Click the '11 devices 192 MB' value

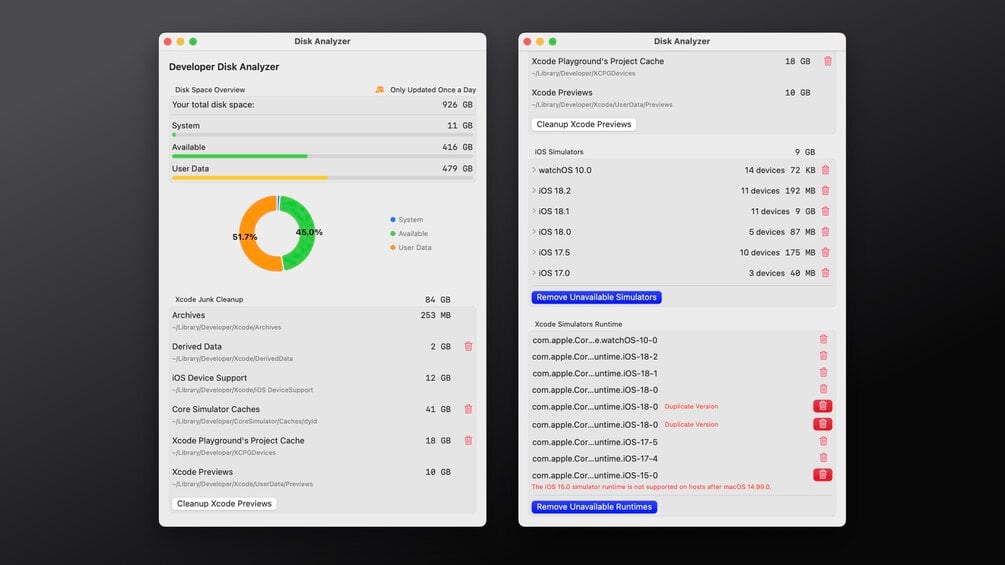click(x=778, y=191)
